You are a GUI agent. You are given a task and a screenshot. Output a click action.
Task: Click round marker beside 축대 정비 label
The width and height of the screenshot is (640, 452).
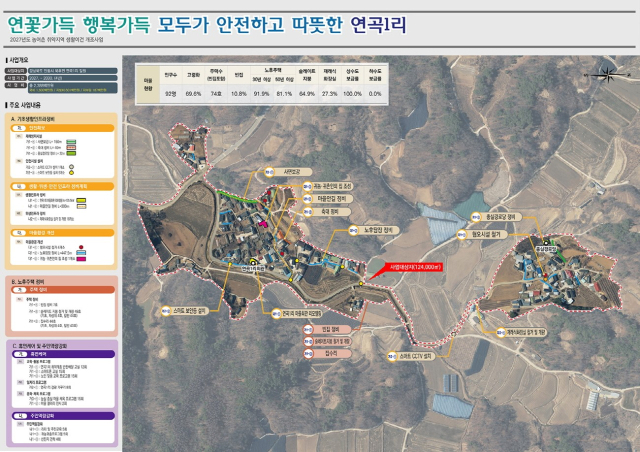[x=307, y=212]
